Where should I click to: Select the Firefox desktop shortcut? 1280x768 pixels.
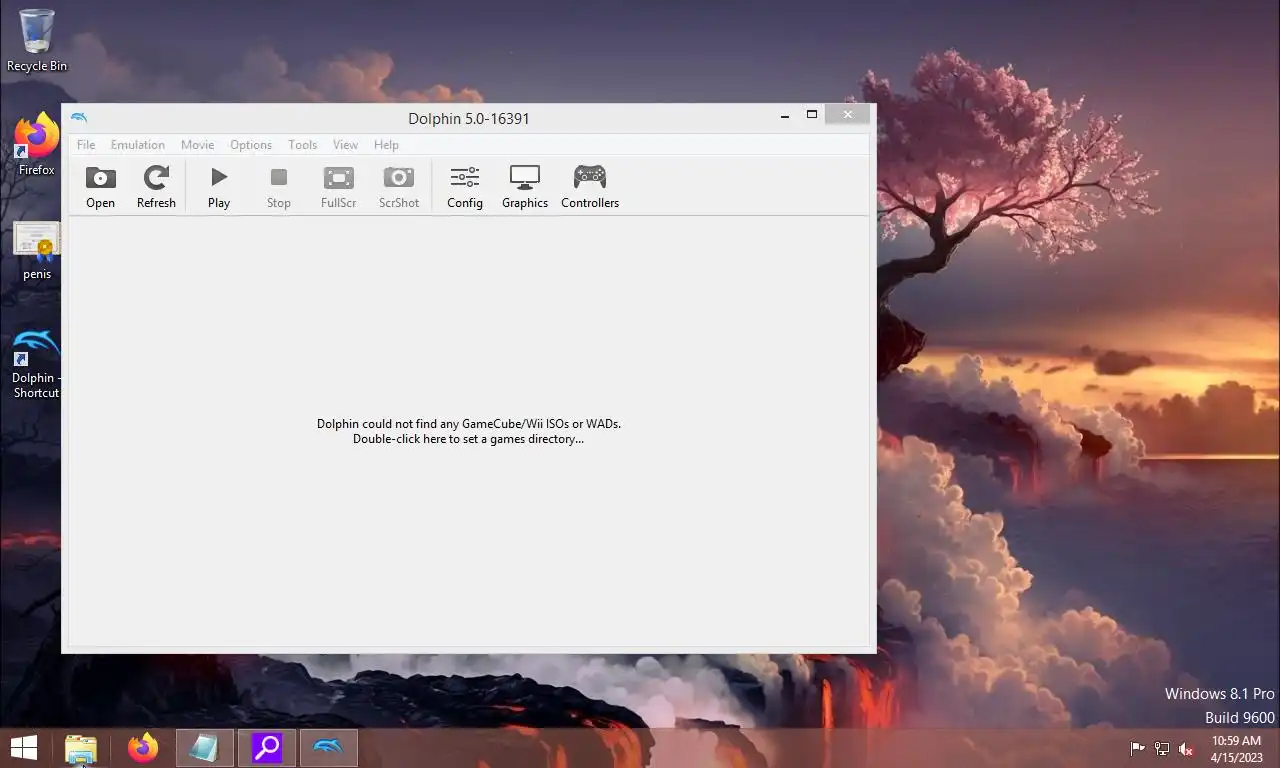click(37, 145)
